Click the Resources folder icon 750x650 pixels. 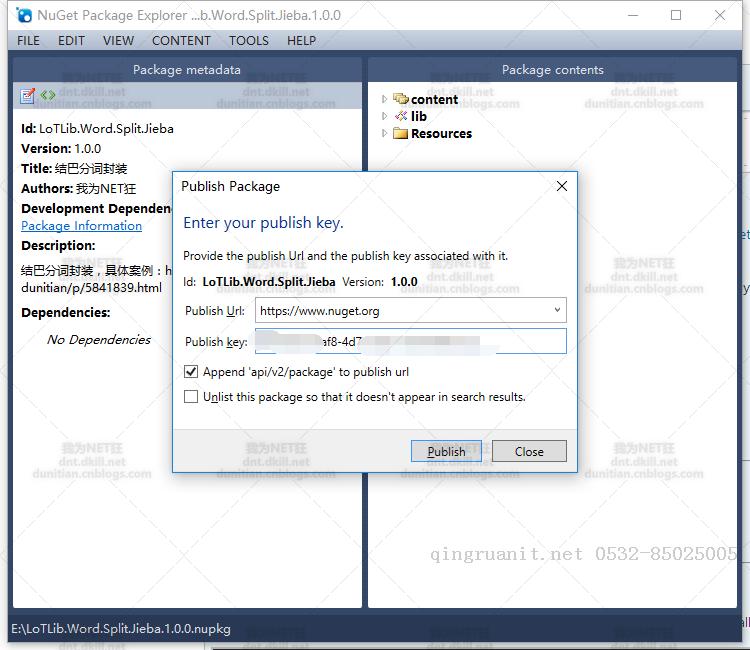pos(401,133)
